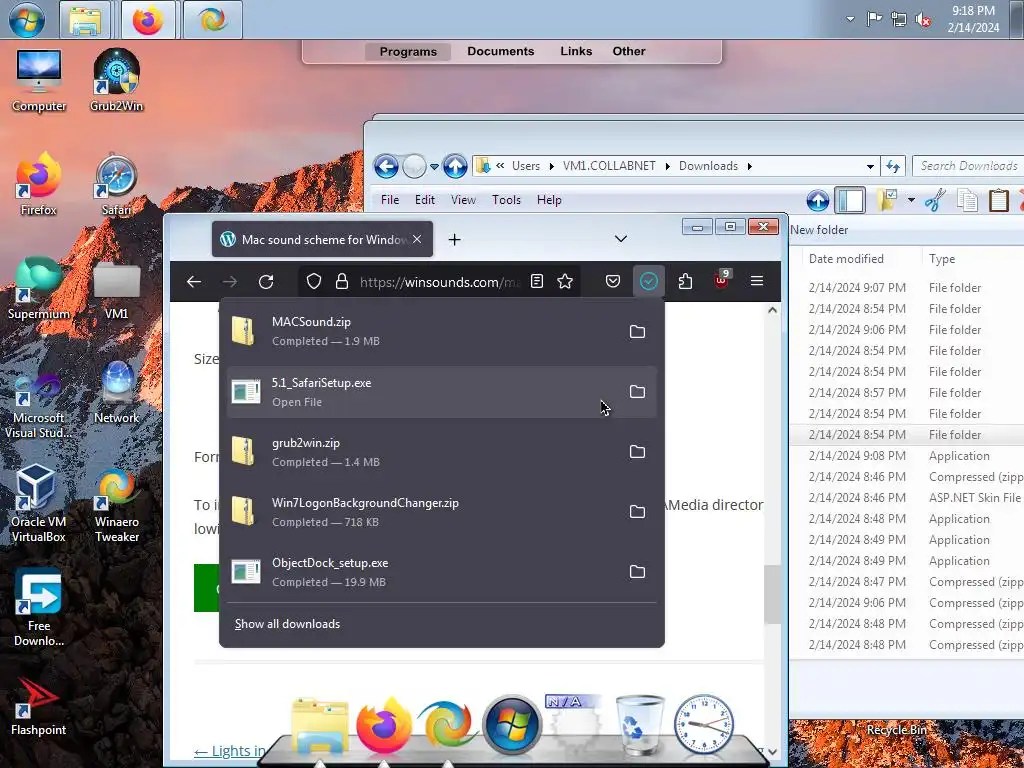Select the Network desktop icon
Image resolution: width=1024 pixels, height=768 pixels.
tap(116, 392)
